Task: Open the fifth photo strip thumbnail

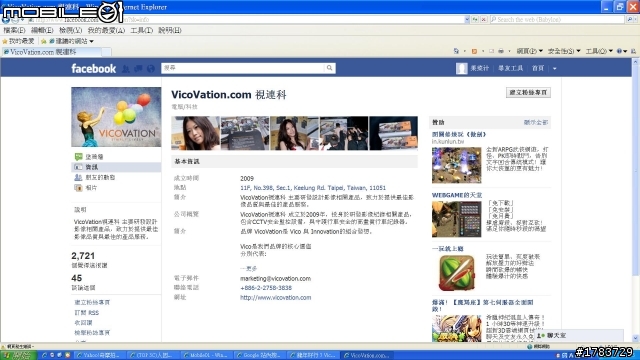Action: (393, 133)
